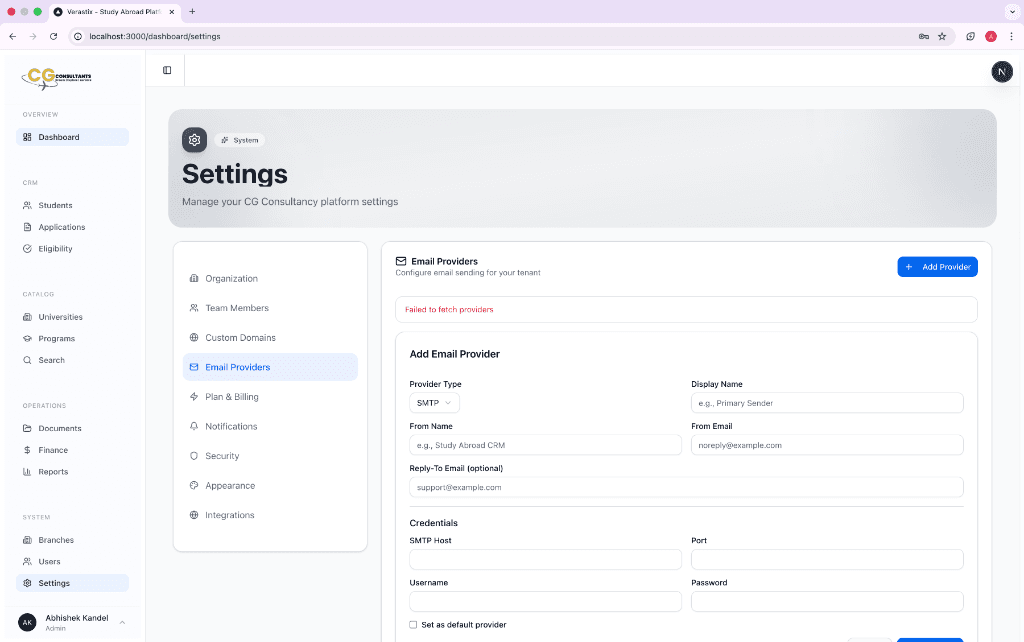Open the Provider Type SMTP dropdown

coord(433,401)
